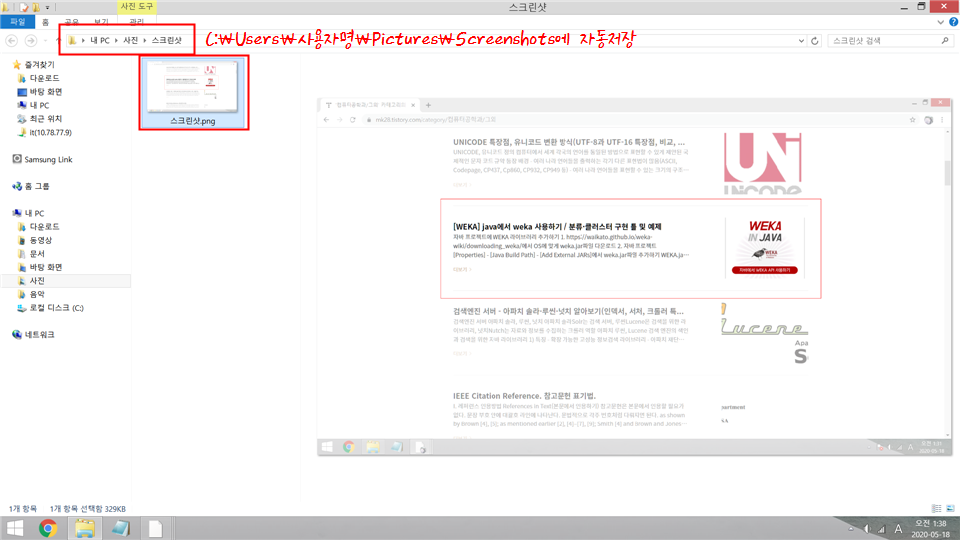Click the volume speaker tray icon
Screen dimensions: 960x540
867,529
